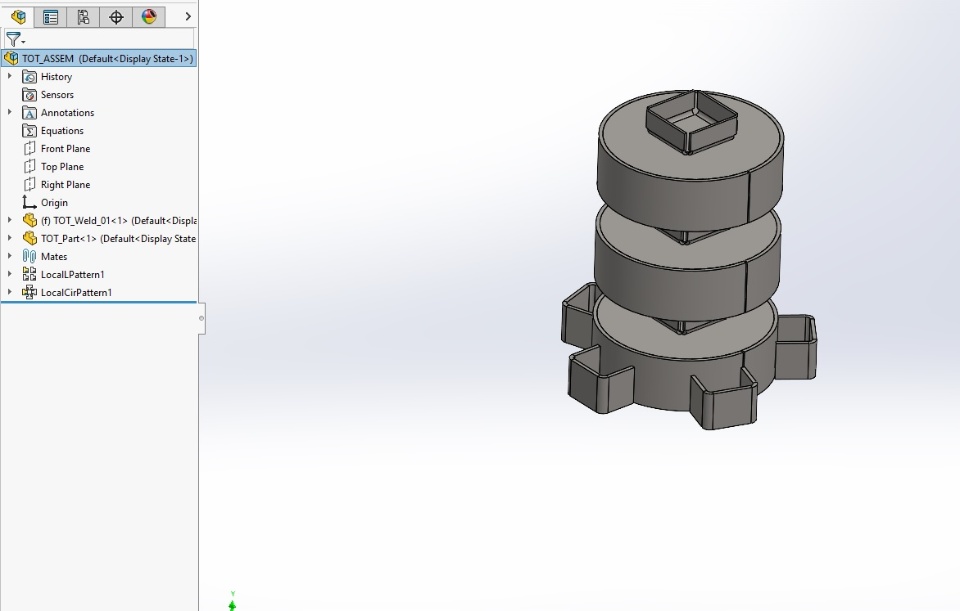Expand the TOT_Weld_01<1> component
960x611 pixels.
(x=9, y=220)
